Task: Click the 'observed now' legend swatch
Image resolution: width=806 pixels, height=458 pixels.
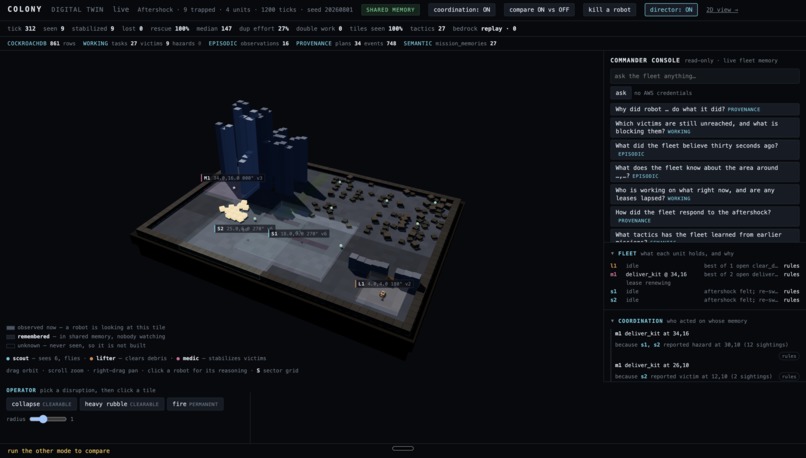Action: click(x=10, y=327)
